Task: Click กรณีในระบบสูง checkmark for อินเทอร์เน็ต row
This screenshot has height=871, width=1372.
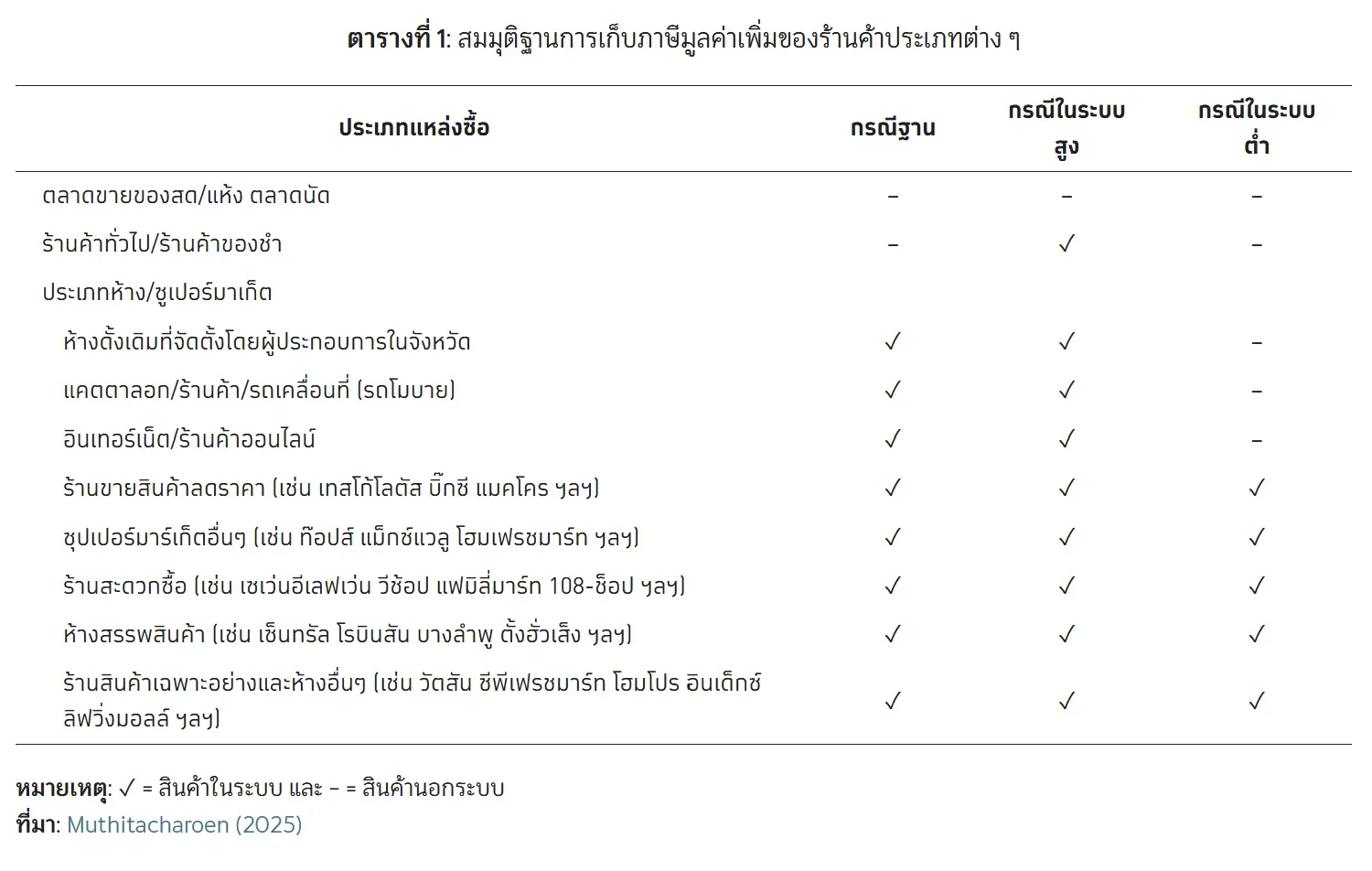Action: (x=1067, y=439)
